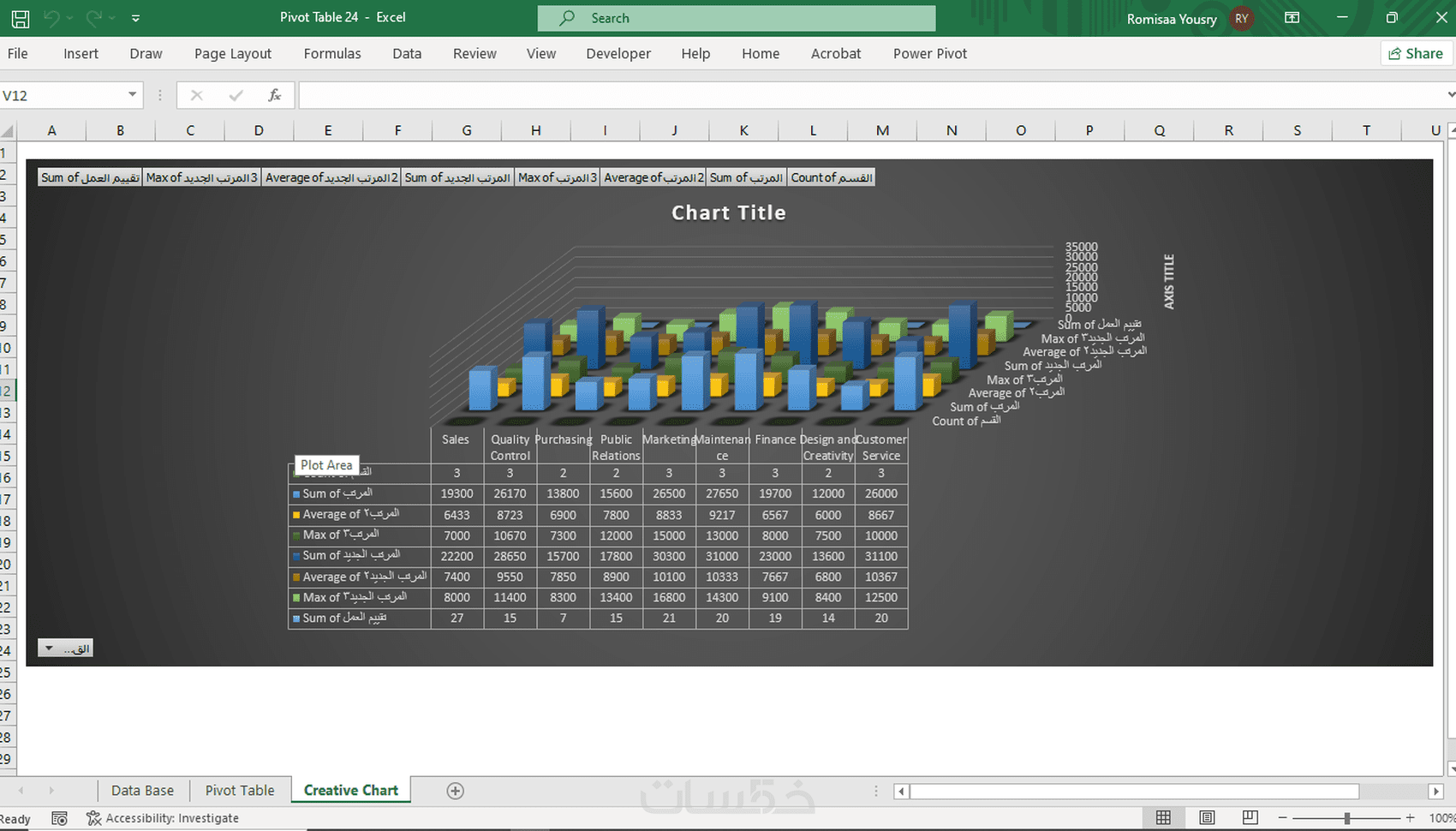The image size is (1456, 831).
Task: Switch to Normal view icon
Action: click(x=1163, y=817)
